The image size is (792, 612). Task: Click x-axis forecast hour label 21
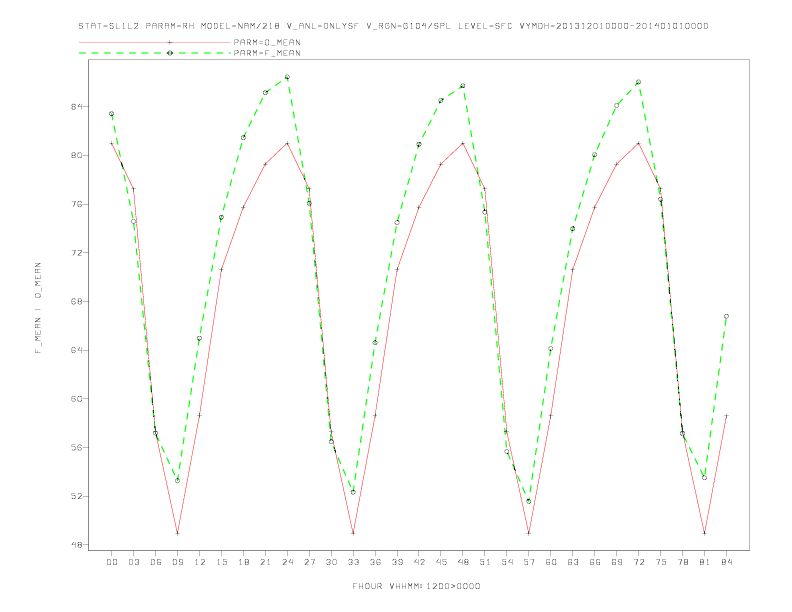[265, 562]
